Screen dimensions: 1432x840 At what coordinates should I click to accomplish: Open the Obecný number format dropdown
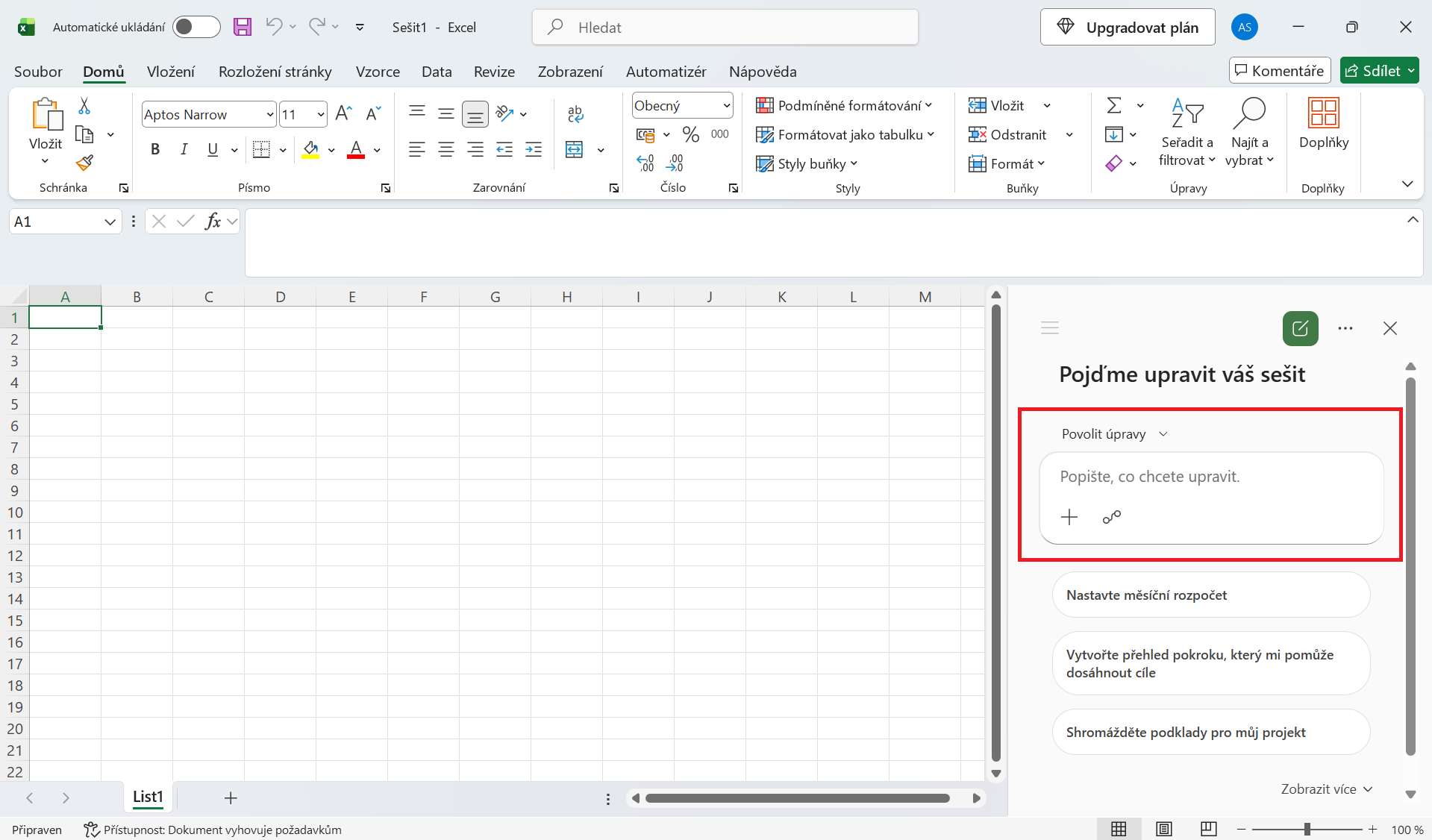726,105
